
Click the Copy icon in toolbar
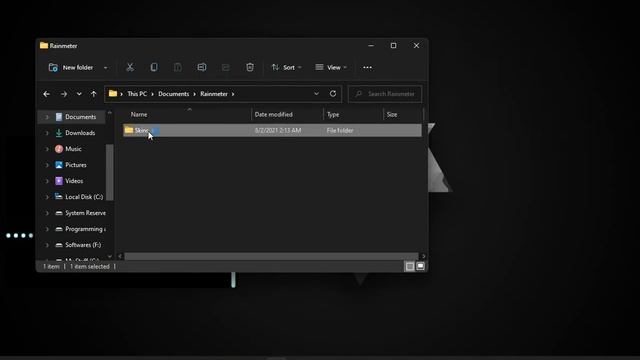[154, 67]
